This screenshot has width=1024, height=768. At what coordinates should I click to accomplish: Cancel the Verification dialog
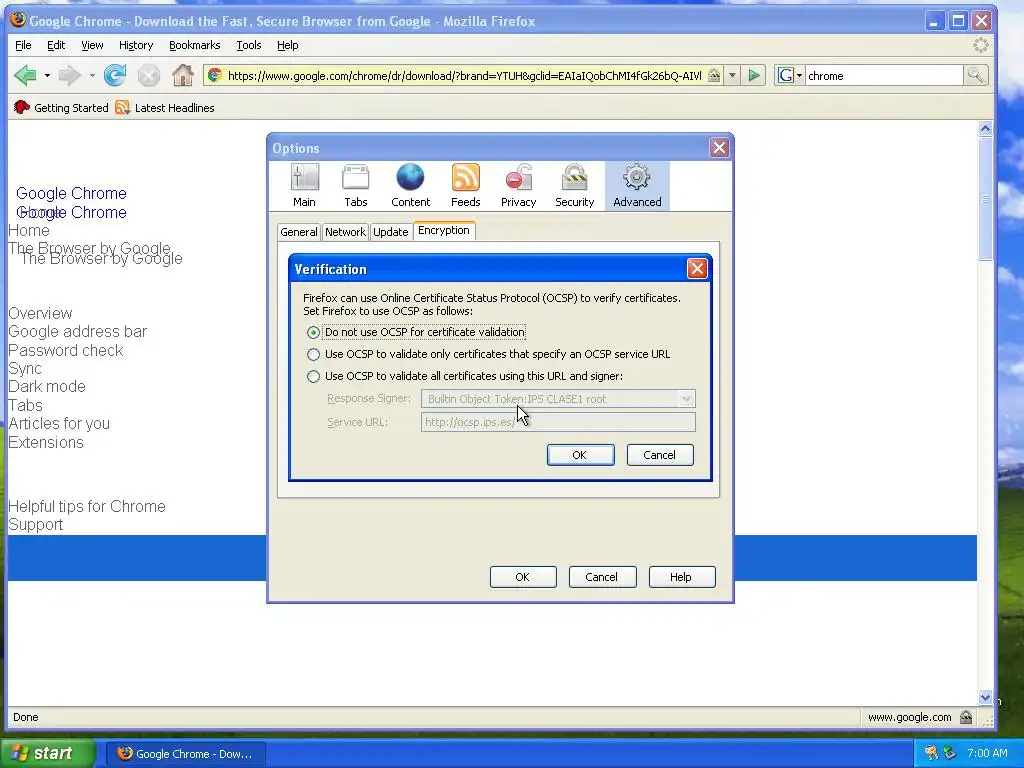point(660,455)
